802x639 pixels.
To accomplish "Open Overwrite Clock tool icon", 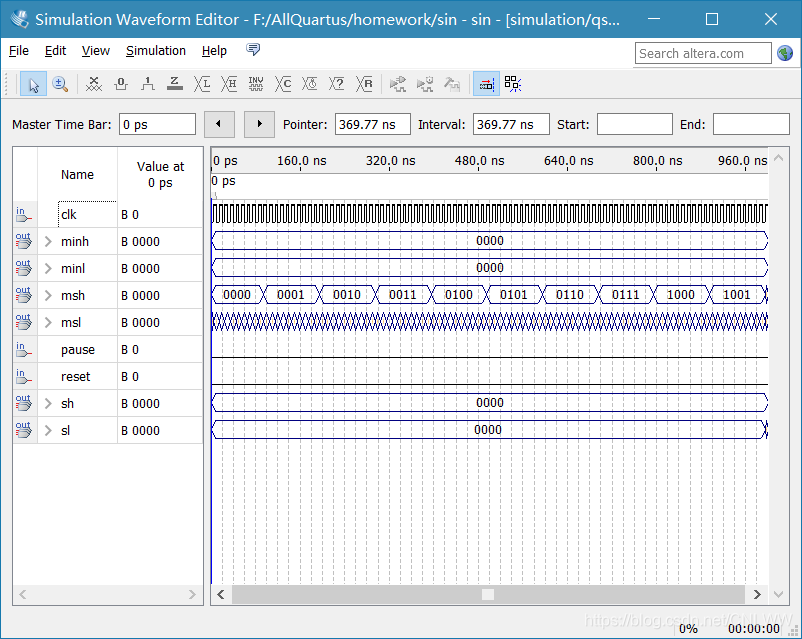I will click(309, 84).
